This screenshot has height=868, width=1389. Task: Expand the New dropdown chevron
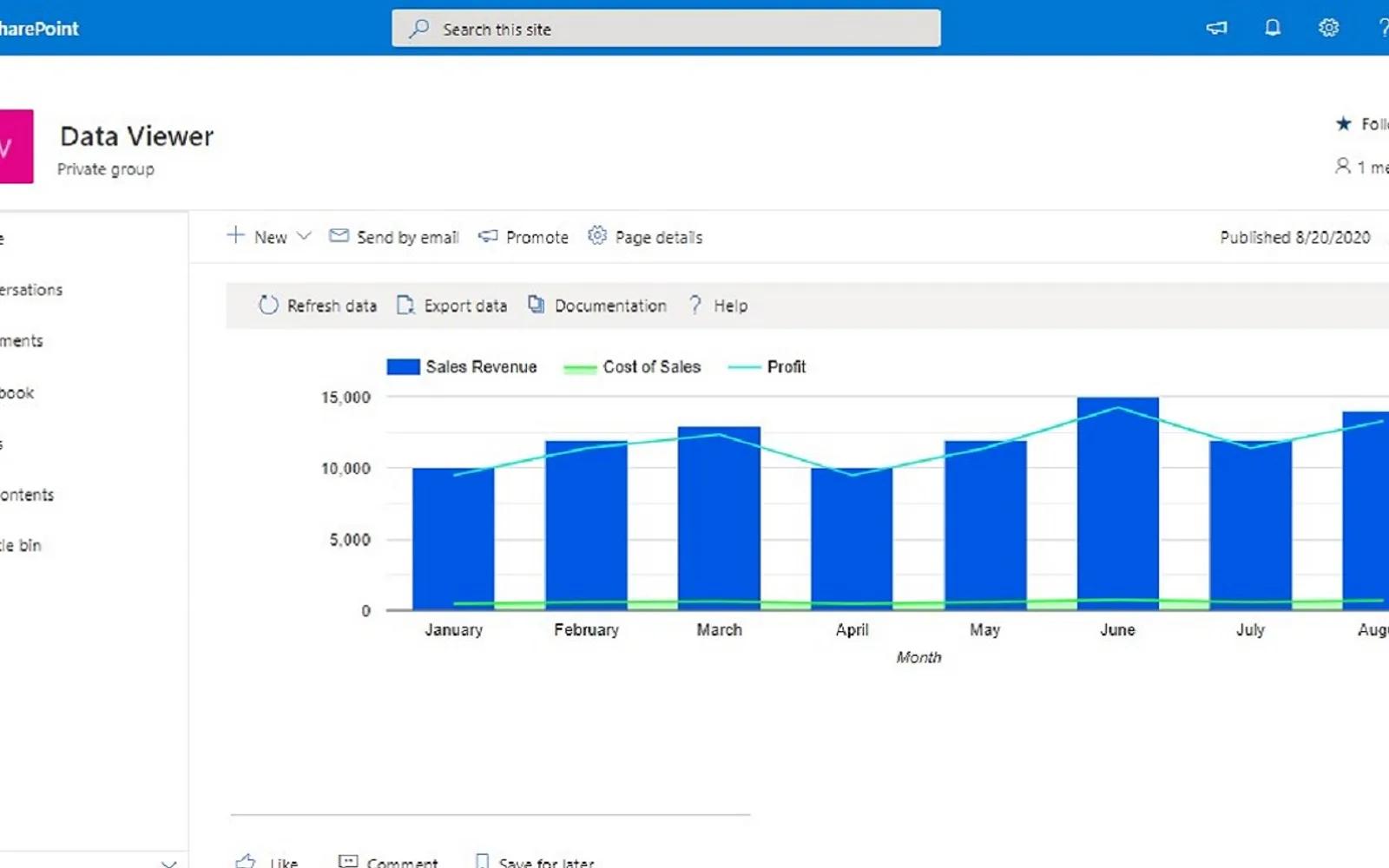[x=304, y=236]
